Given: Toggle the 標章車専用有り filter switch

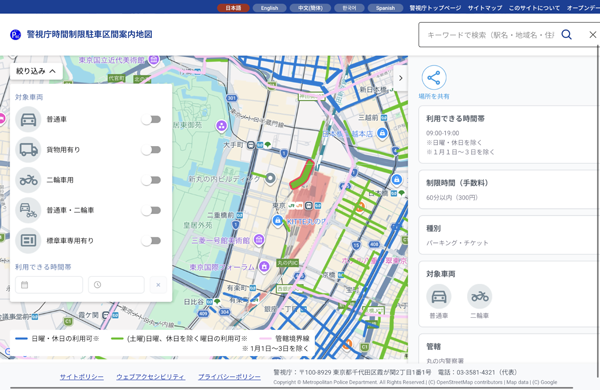Looking at the screenshot, I should [x=151, y=241].
